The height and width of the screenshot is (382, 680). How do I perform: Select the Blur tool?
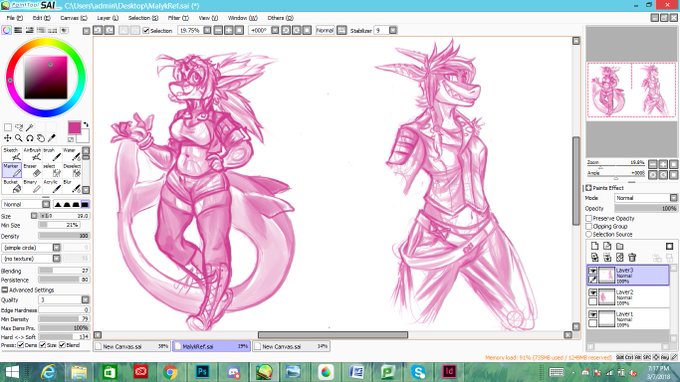tap(72, 186)
